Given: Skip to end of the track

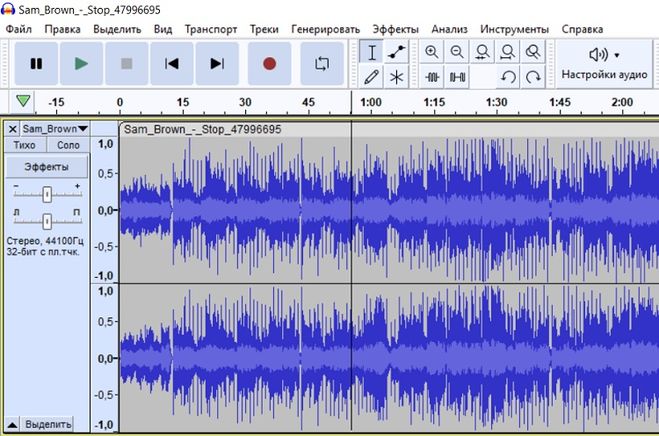Looking at the screenshot, I should click(x=217, y=63).
